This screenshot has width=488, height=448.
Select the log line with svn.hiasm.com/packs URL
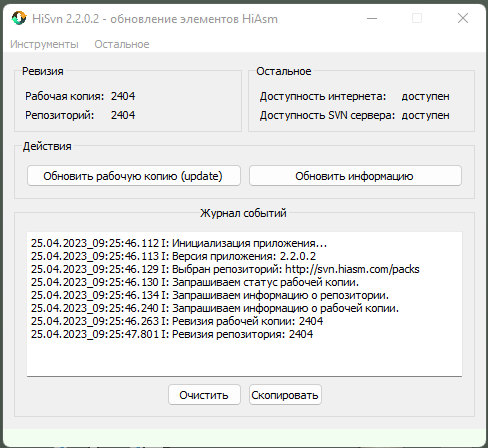(225, 269)
